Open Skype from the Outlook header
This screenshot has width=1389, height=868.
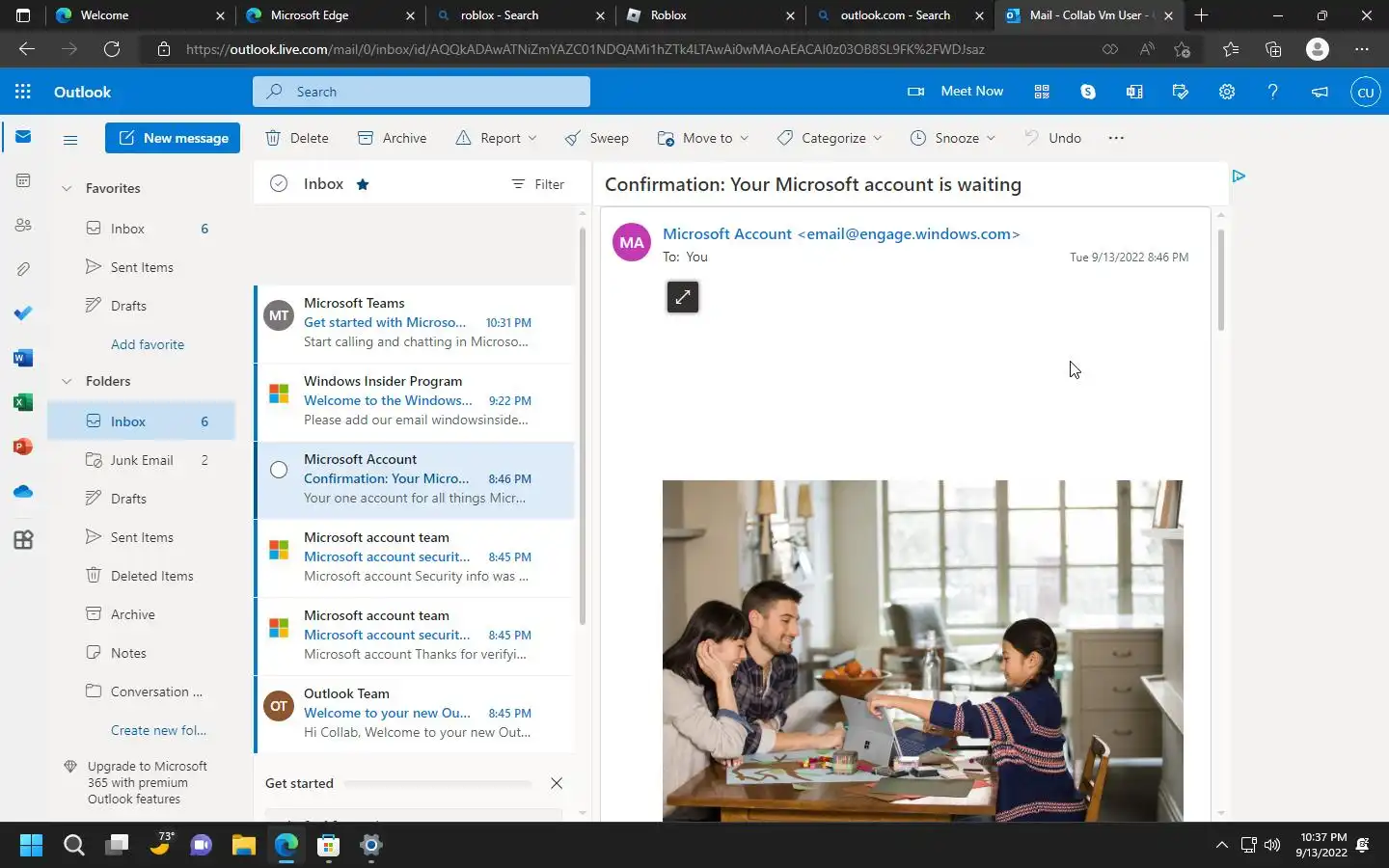1088,92
